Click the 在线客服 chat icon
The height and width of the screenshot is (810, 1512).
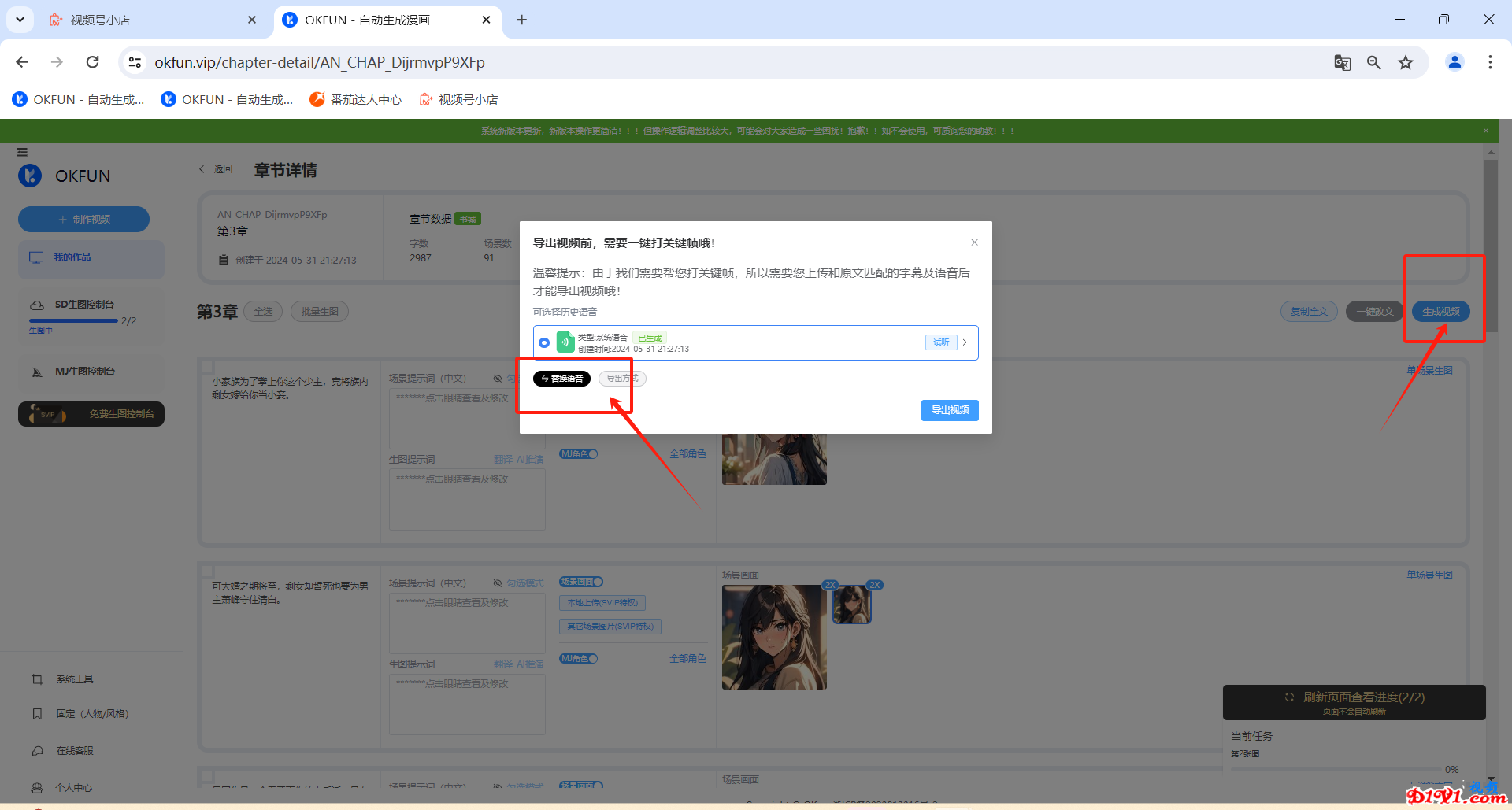37,751
